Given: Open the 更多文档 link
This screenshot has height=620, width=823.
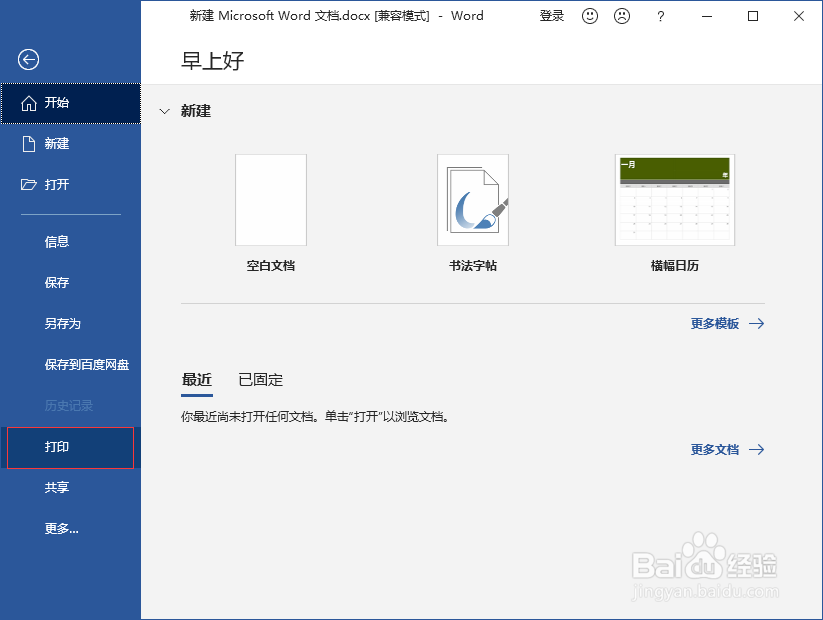Looking at the screenshot, I should (715, 449).
